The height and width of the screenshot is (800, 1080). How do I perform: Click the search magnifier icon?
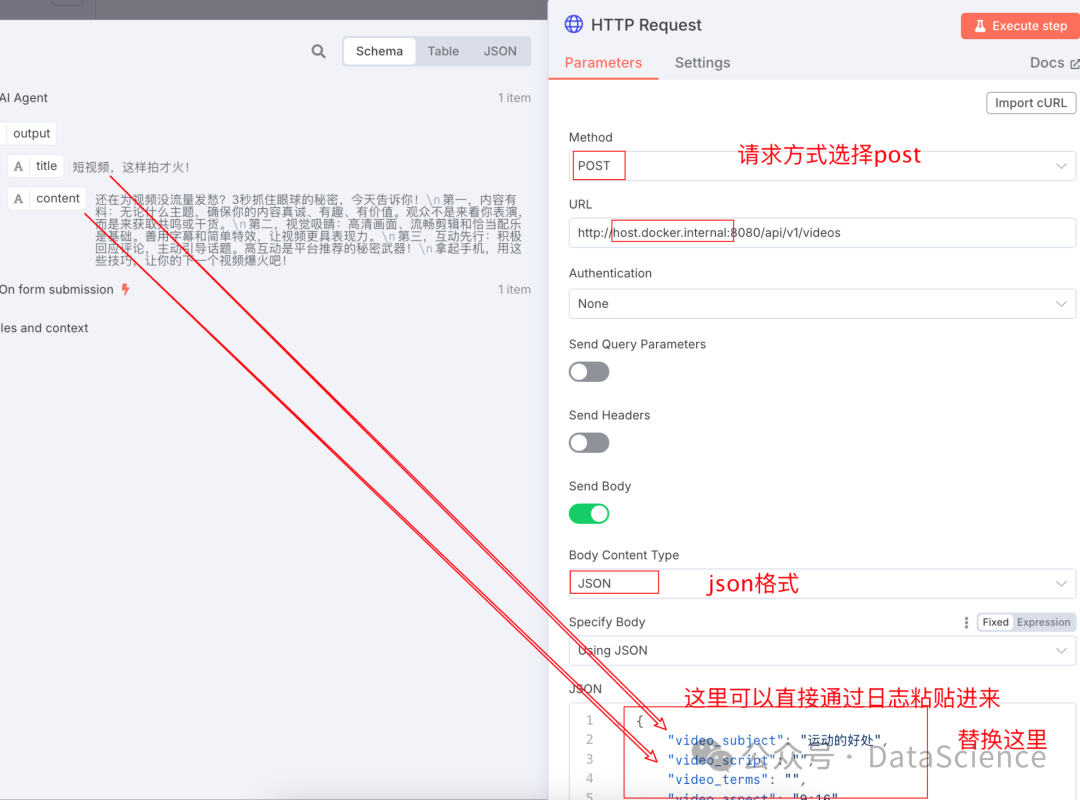318,51
